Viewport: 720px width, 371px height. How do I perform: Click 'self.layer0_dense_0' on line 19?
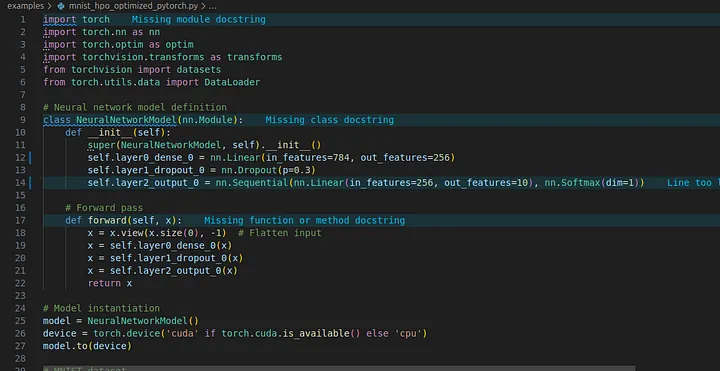(x=163, y=246)
